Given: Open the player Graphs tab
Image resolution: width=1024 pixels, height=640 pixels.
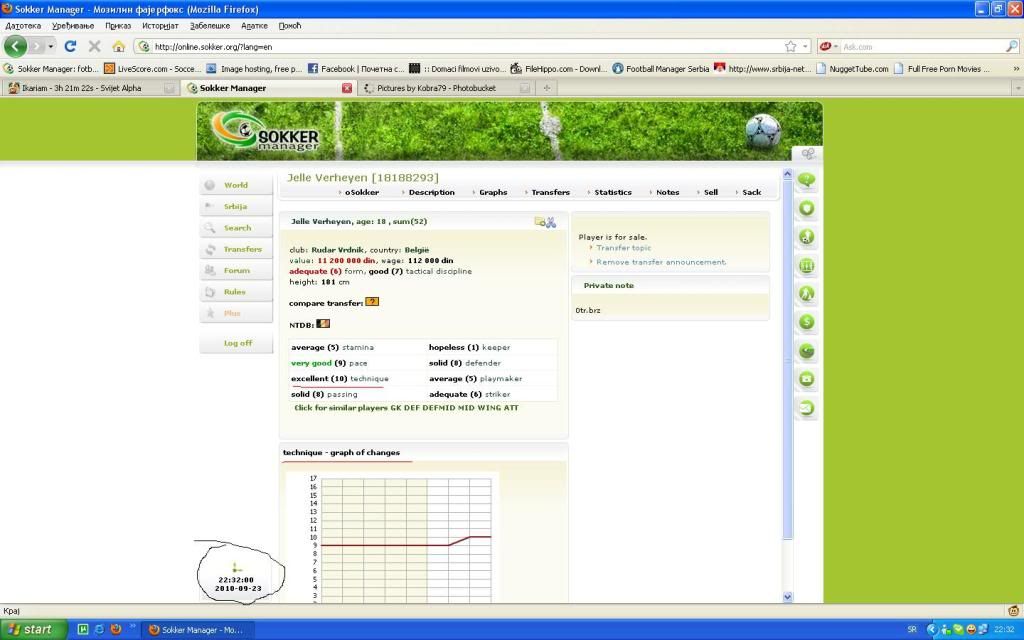Looking at the screenshot, I should click(492, 192).
